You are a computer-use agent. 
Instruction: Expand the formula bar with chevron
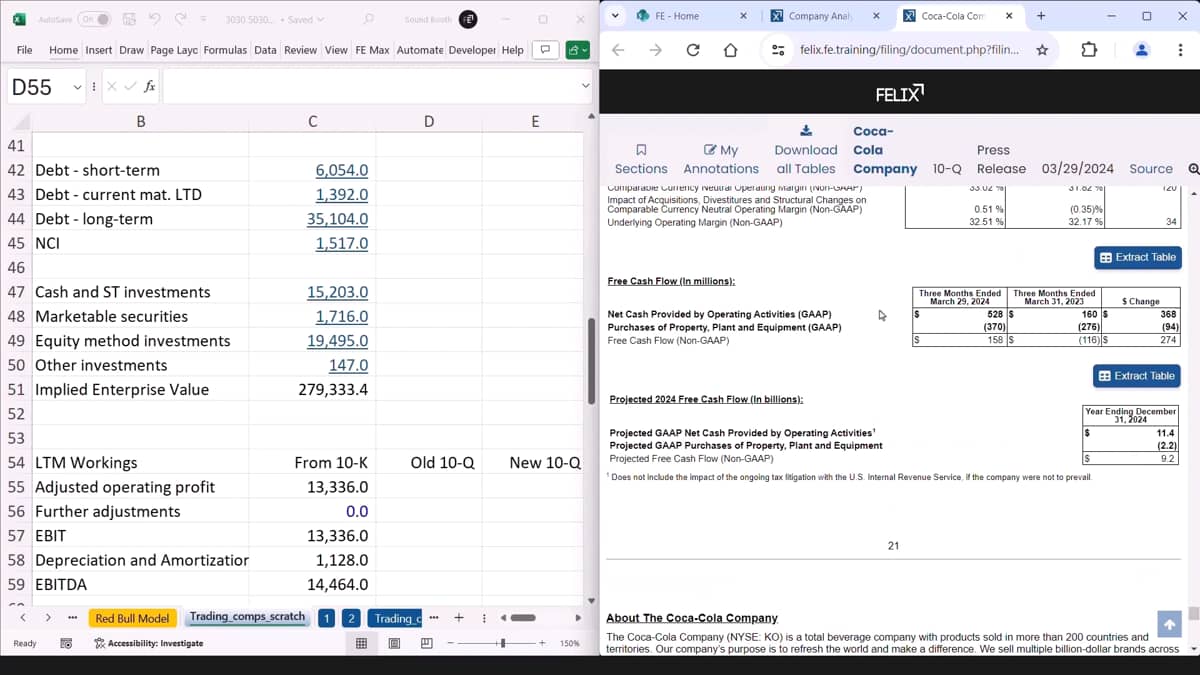[x=586, y=87]
